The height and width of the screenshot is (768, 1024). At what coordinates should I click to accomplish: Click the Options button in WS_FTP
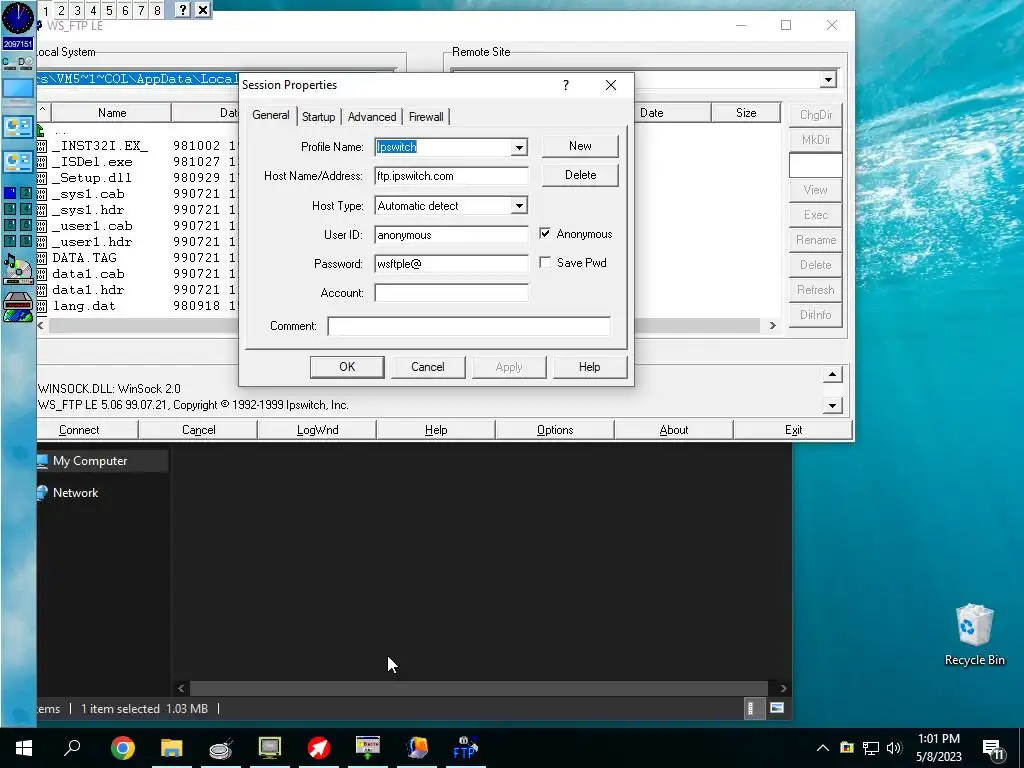click(x=555, y=430)
